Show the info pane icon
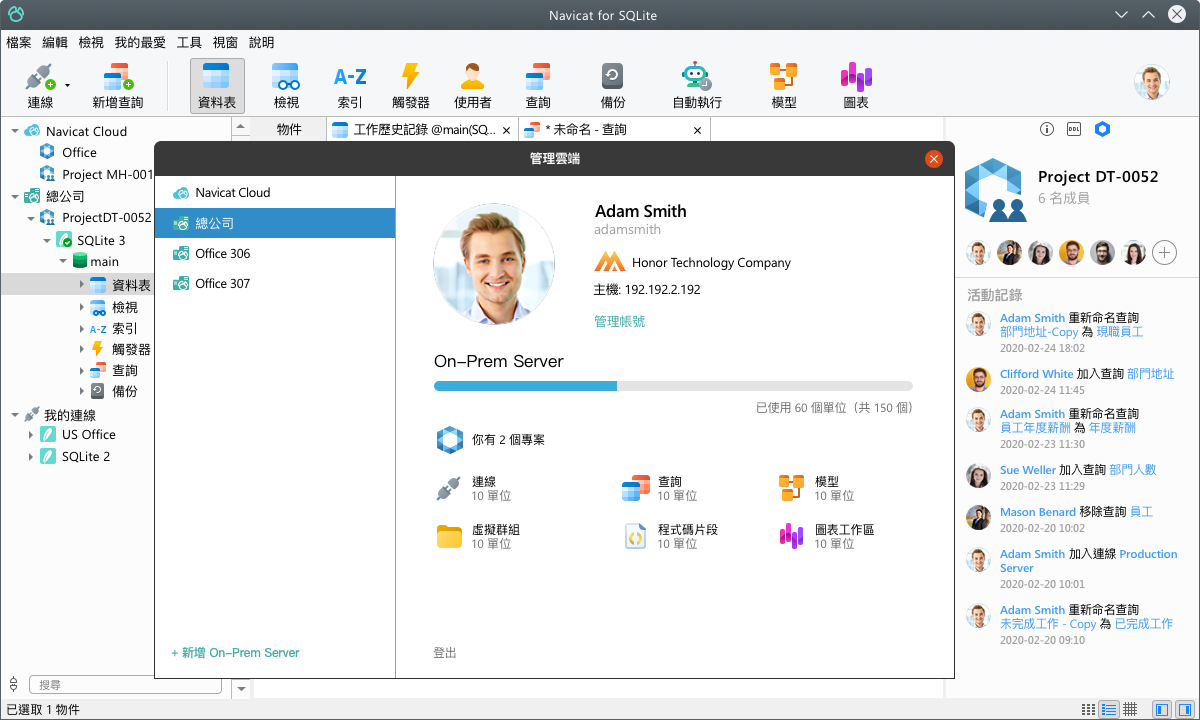Viewport: 1200px width, 720px height. click(1047, 129)
